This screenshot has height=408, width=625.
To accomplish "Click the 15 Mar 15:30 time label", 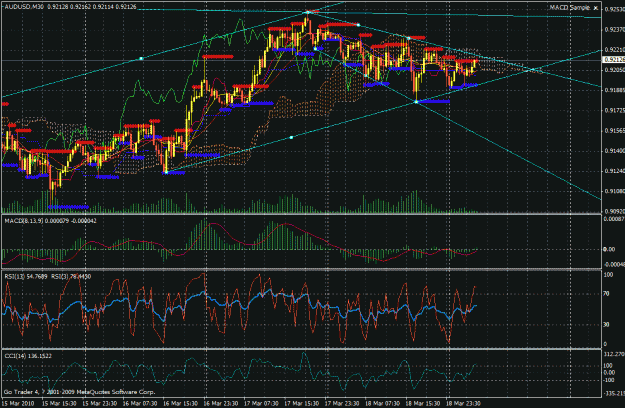I will [x=59, y=403].
